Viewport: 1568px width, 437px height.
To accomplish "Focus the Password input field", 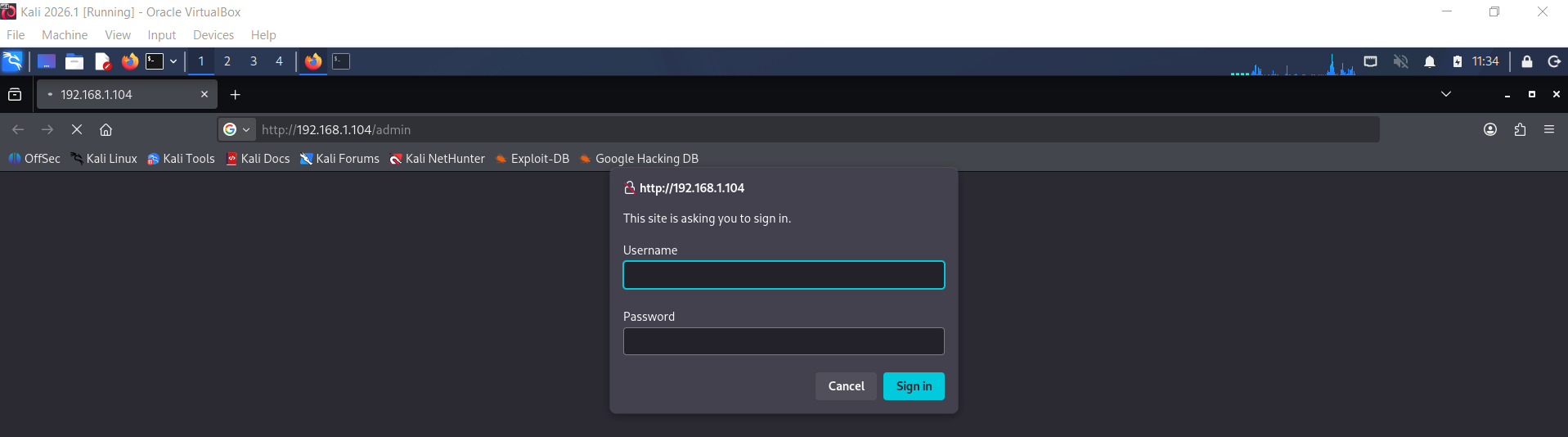I will click(x=784, y=341).
